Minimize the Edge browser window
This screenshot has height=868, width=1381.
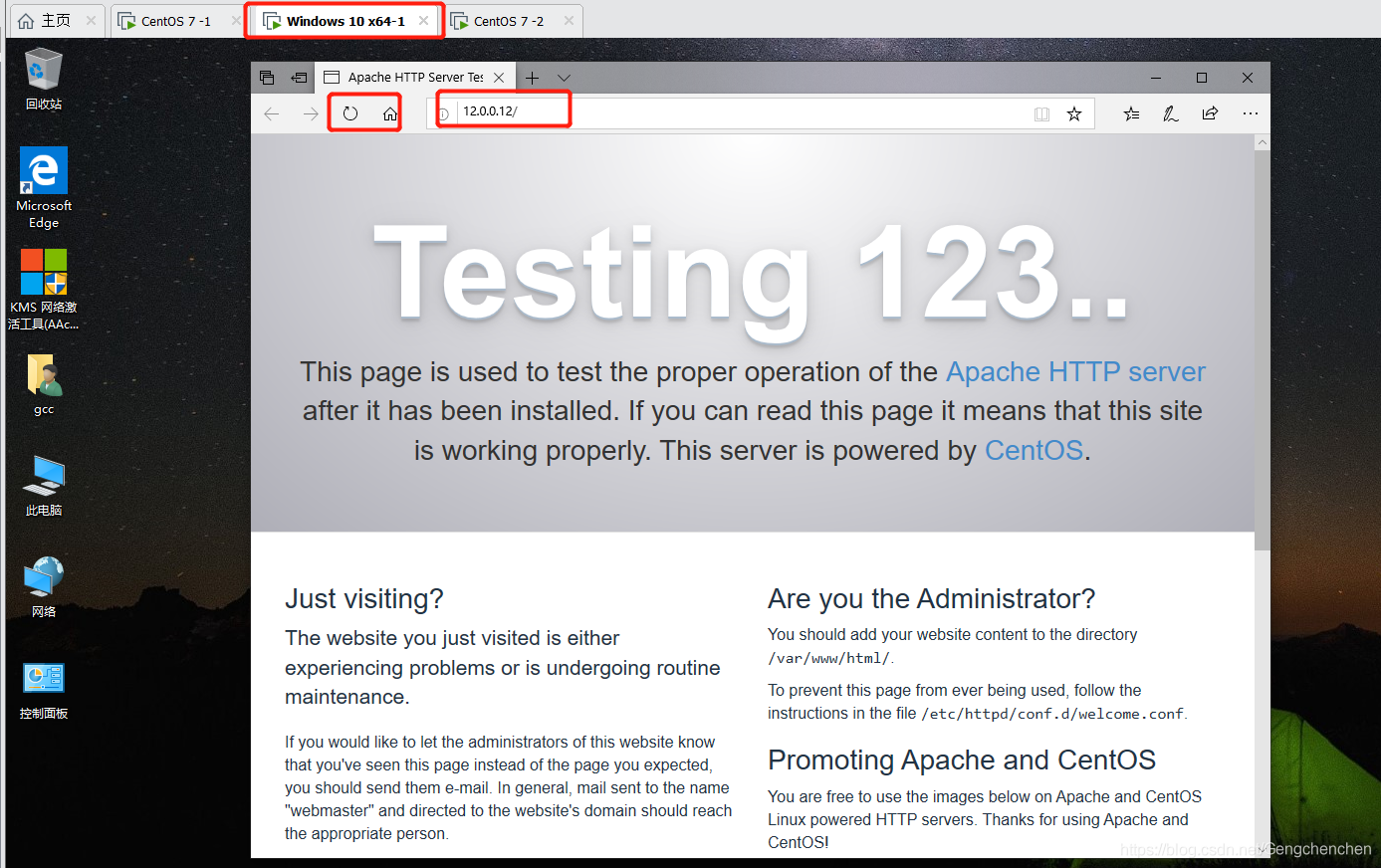tap(1156, 78)
